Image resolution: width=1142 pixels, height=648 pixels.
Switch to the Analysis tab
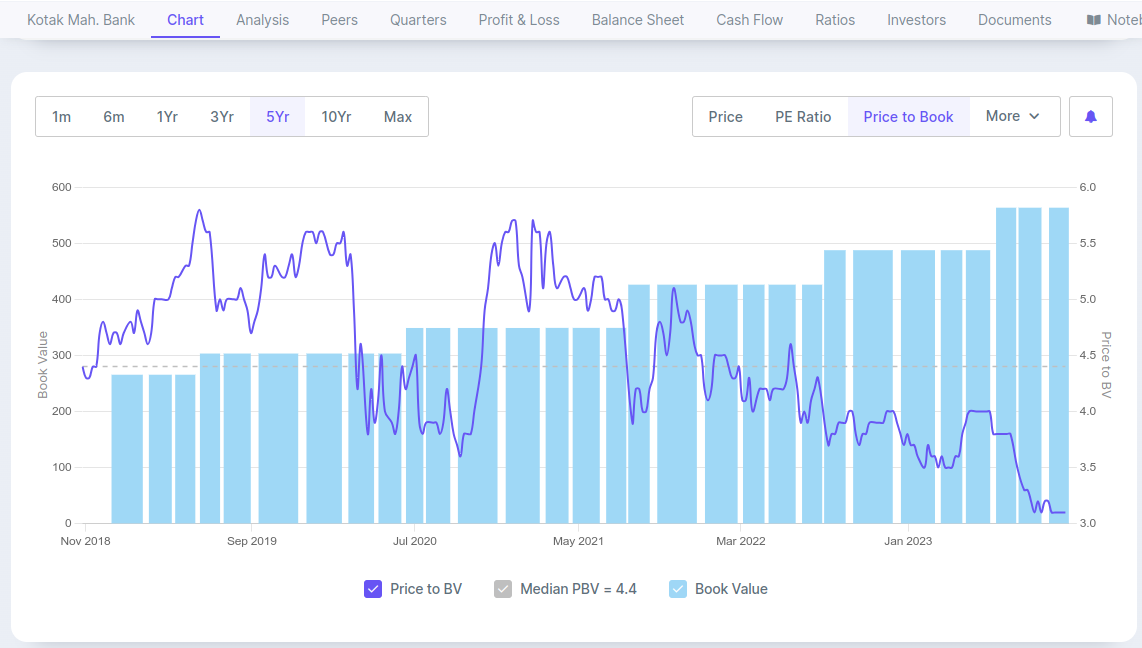(262, 20)
